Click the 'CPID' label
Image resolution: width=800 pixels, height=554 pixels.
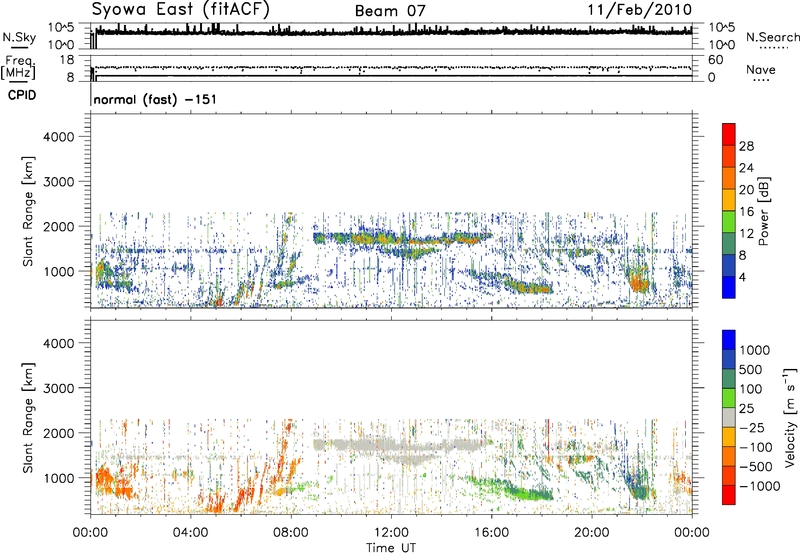pyautogui.click(x=22, y=95)
